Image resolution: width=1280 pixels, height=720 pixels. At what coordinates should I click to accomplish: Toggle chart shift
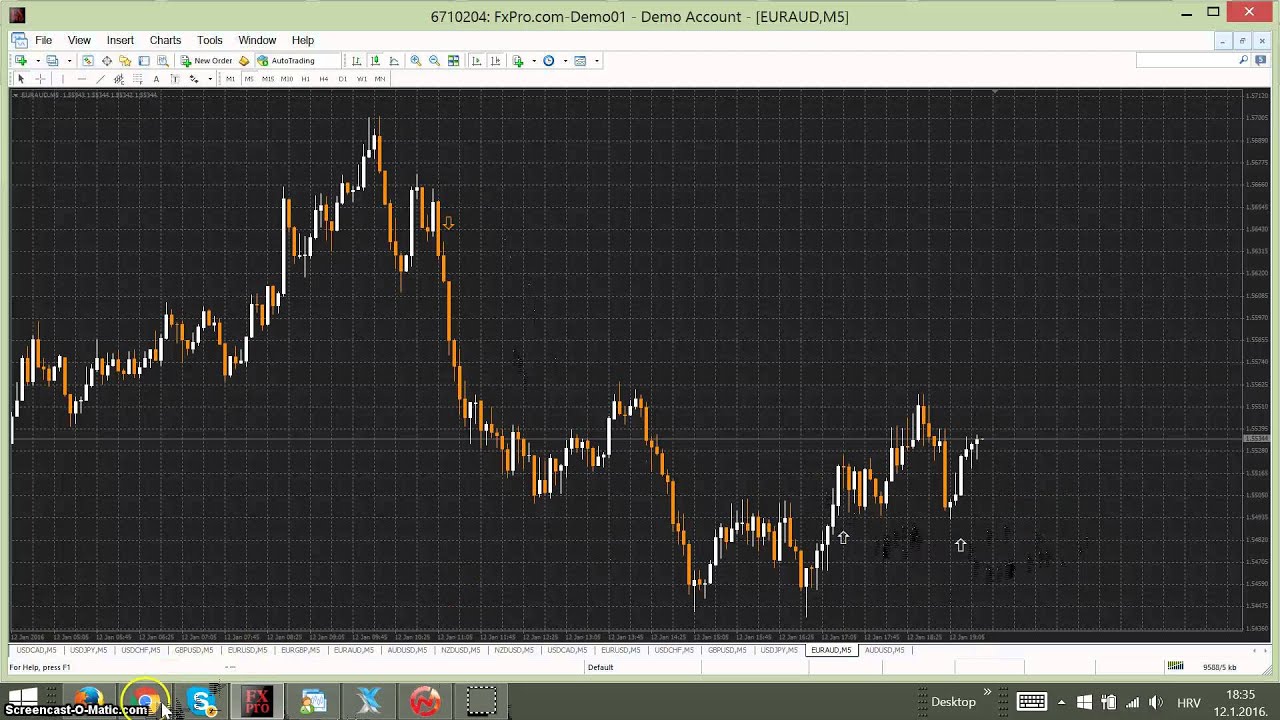(495, 61)
